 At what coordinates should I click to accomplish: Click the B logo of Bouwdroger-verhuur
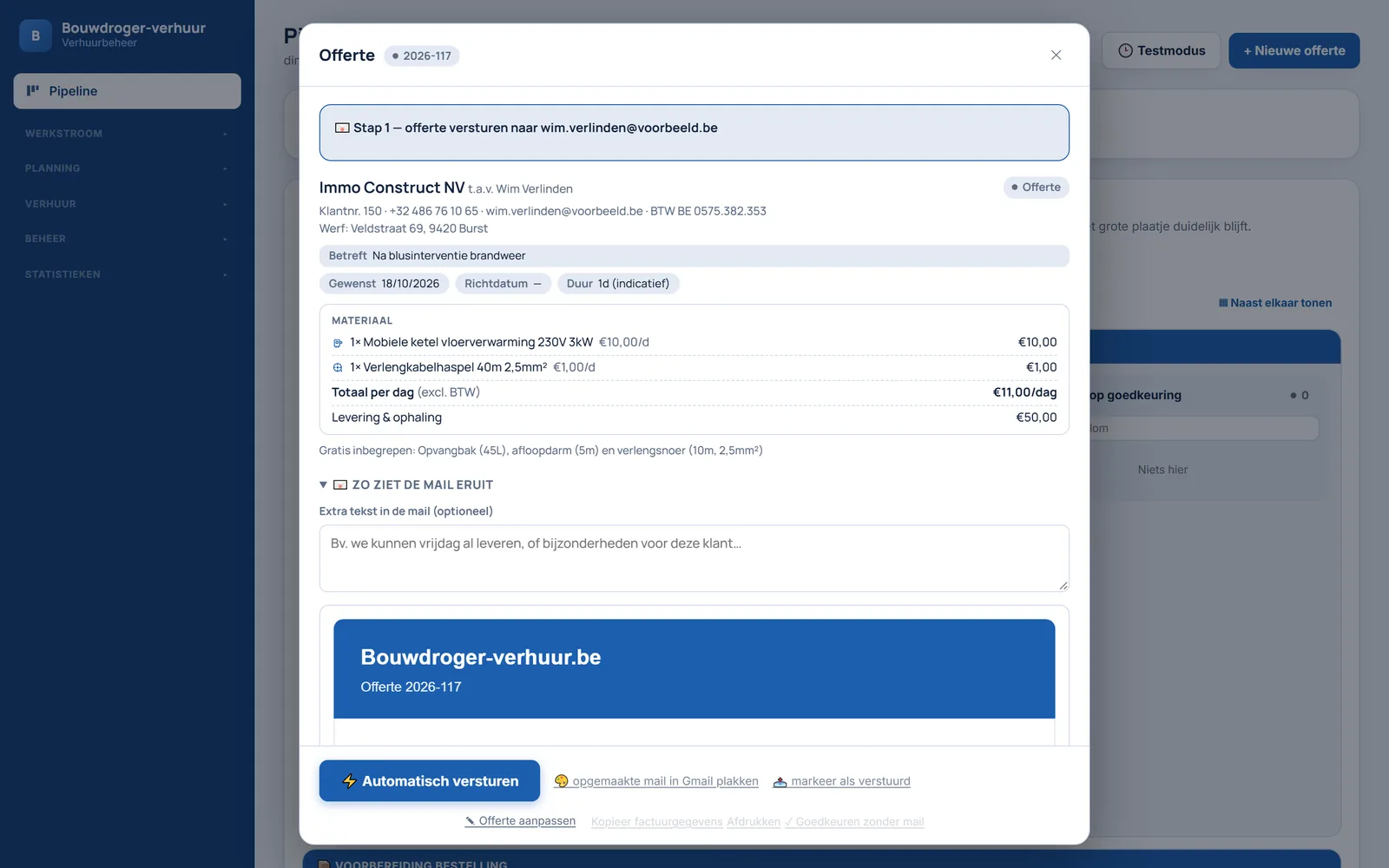point(36,36)
